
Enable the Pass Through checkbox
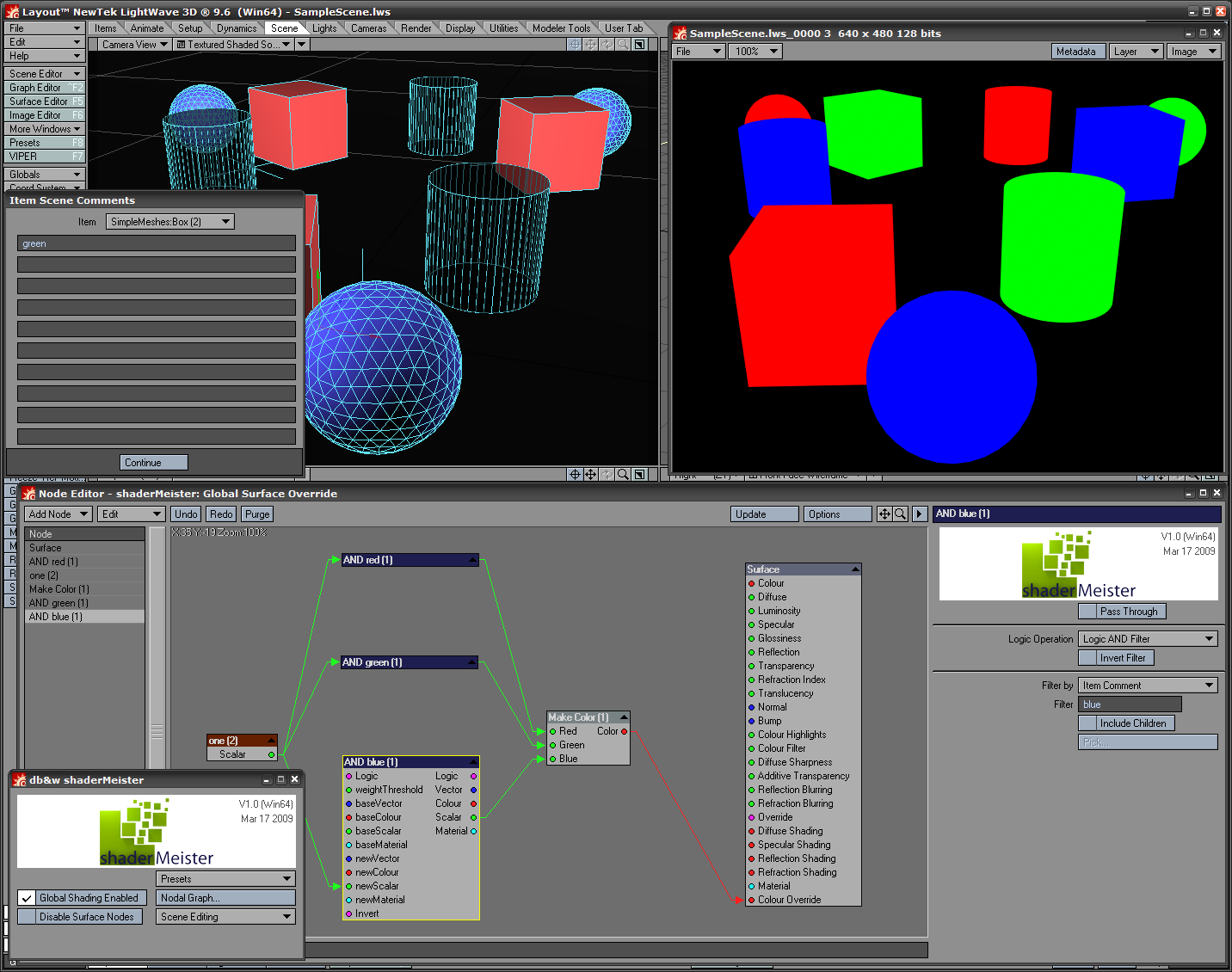tap(1087, 612)
